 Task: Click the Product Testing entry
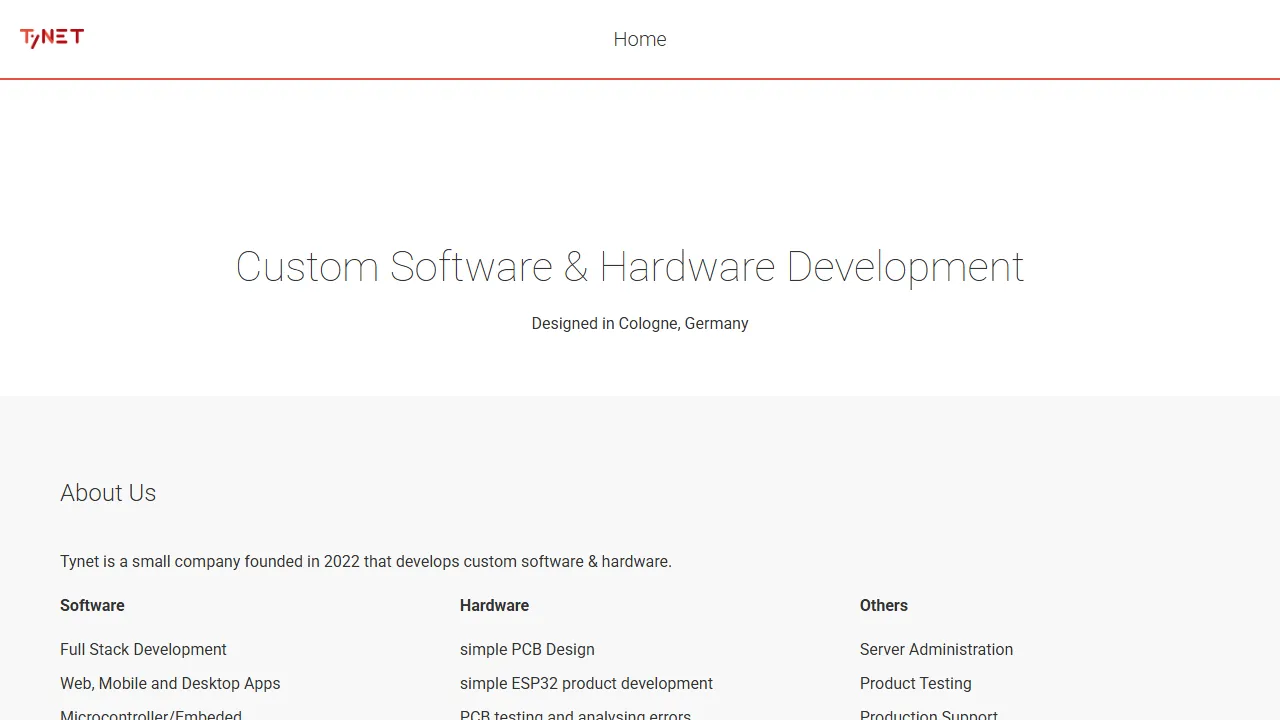pos(915,683)
